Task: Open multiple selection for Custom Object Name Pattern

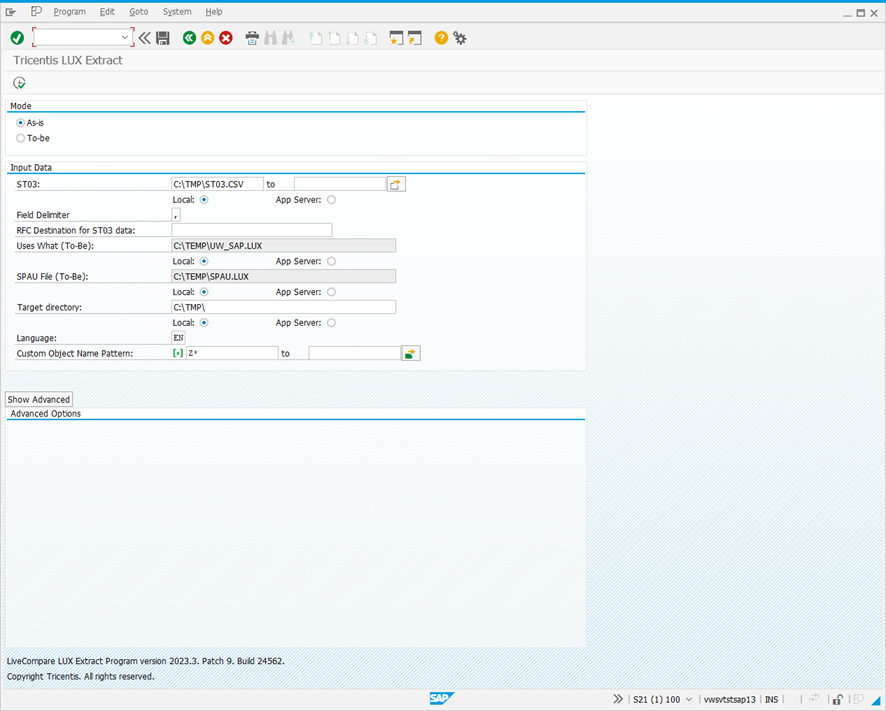Action: point(410,352)
